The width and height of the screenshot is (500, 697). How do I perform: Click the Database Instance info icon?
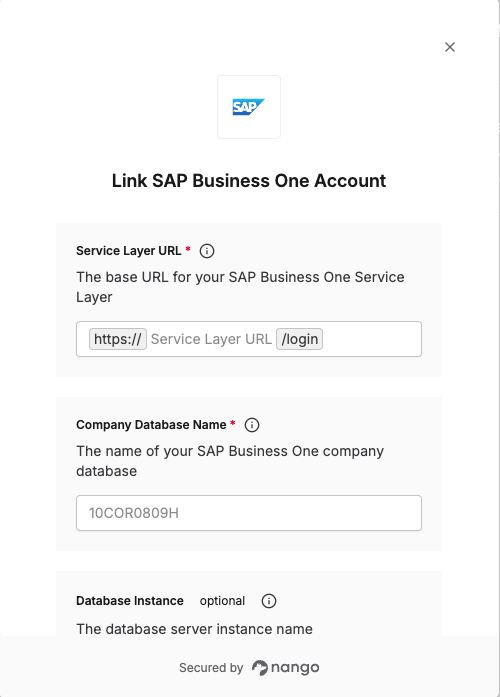[269, 601]
